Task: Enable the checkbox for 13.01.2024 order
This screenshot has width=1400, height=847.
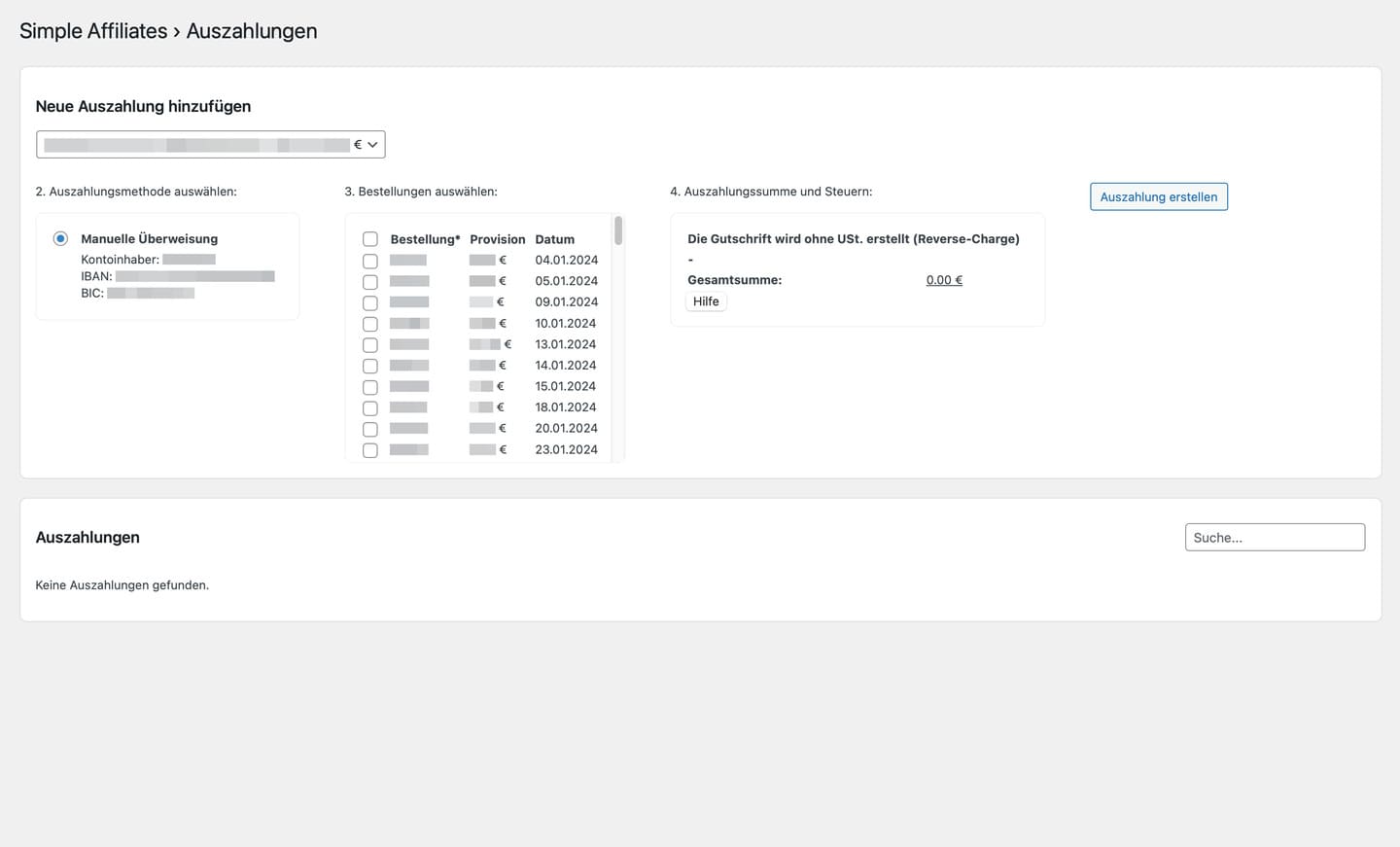Action: pos(370,345)
